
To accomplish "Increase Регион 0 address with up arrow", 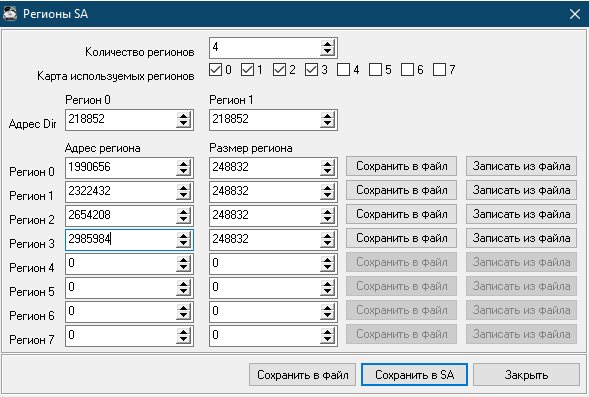I will click(183, 163).
